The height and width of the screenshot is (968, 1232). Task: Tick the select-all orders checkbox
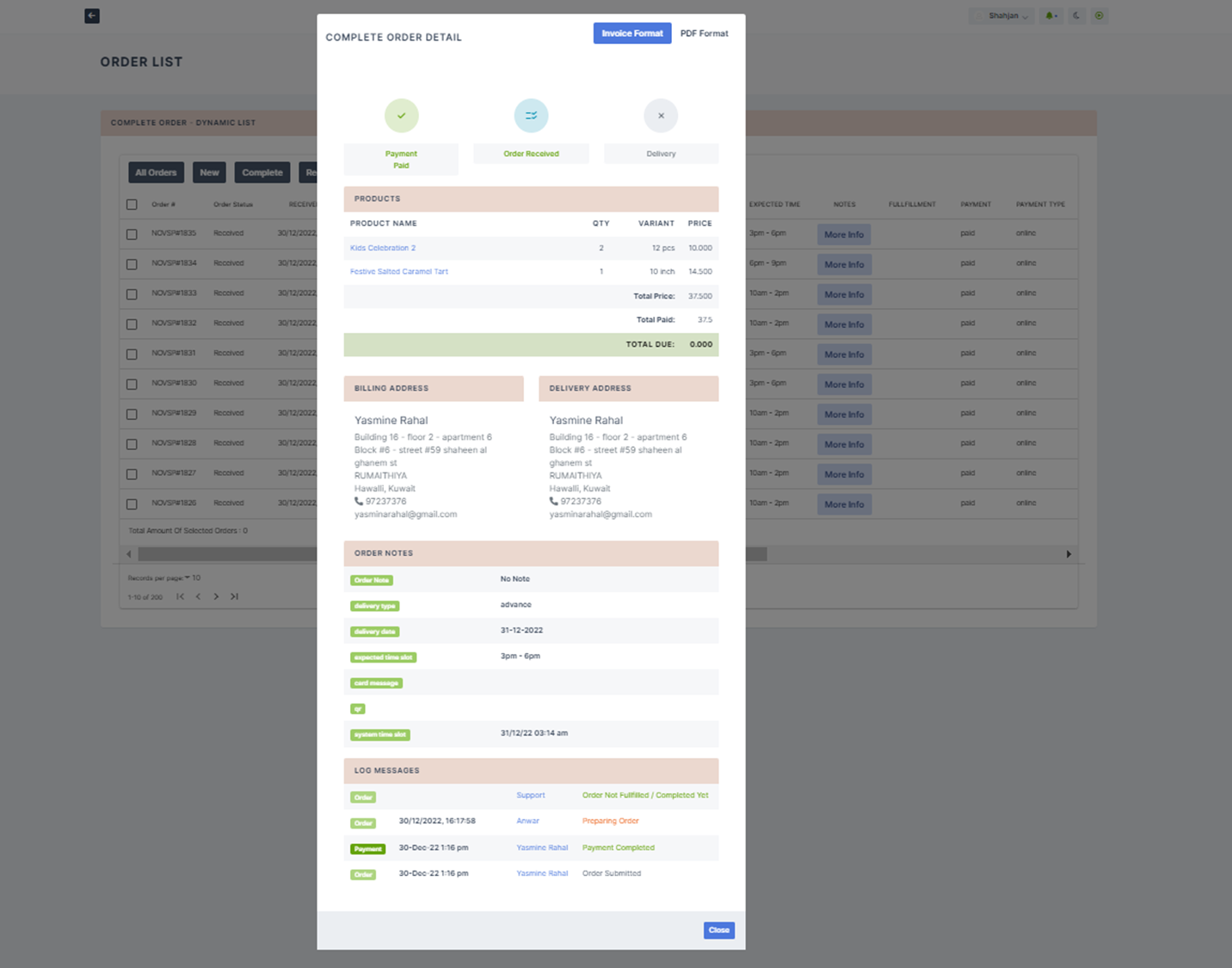(132, 205)
